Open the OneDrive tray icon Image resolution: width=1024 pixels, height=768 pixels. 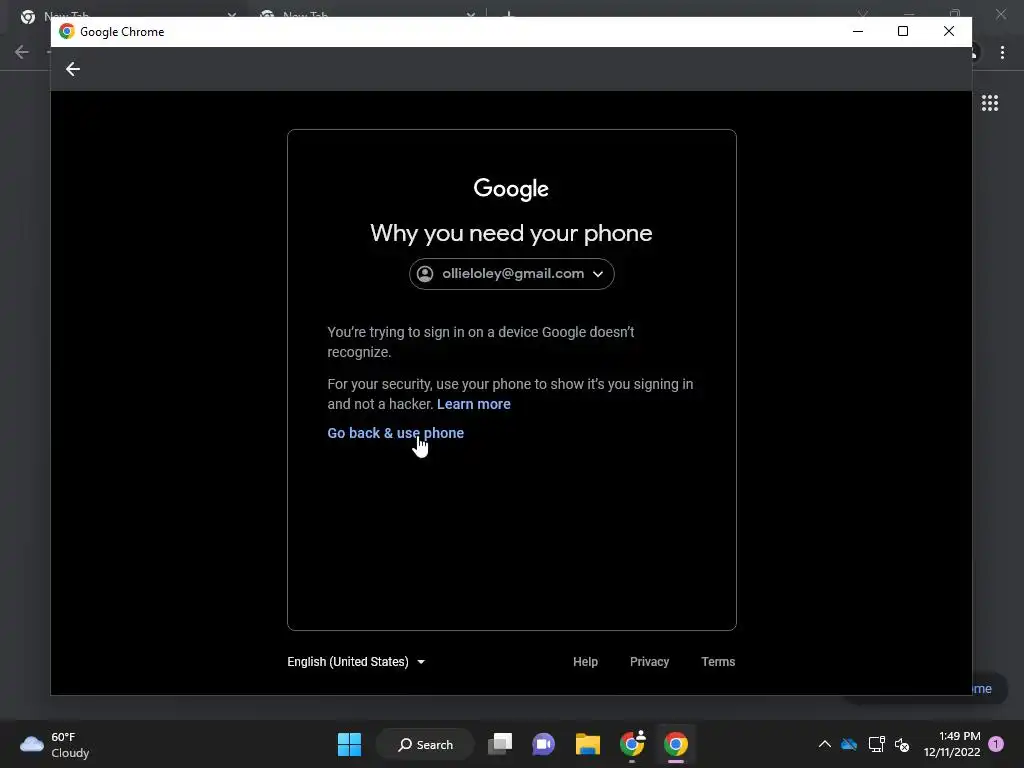pyautogui.click(x=849, y=744)
